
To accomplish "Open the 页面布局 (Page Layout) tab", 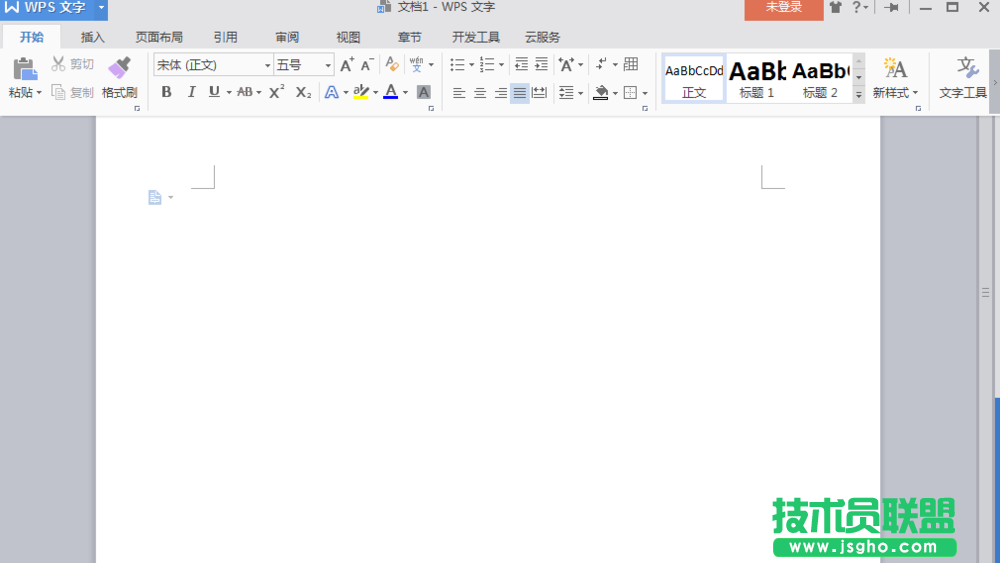I will 159,37.
